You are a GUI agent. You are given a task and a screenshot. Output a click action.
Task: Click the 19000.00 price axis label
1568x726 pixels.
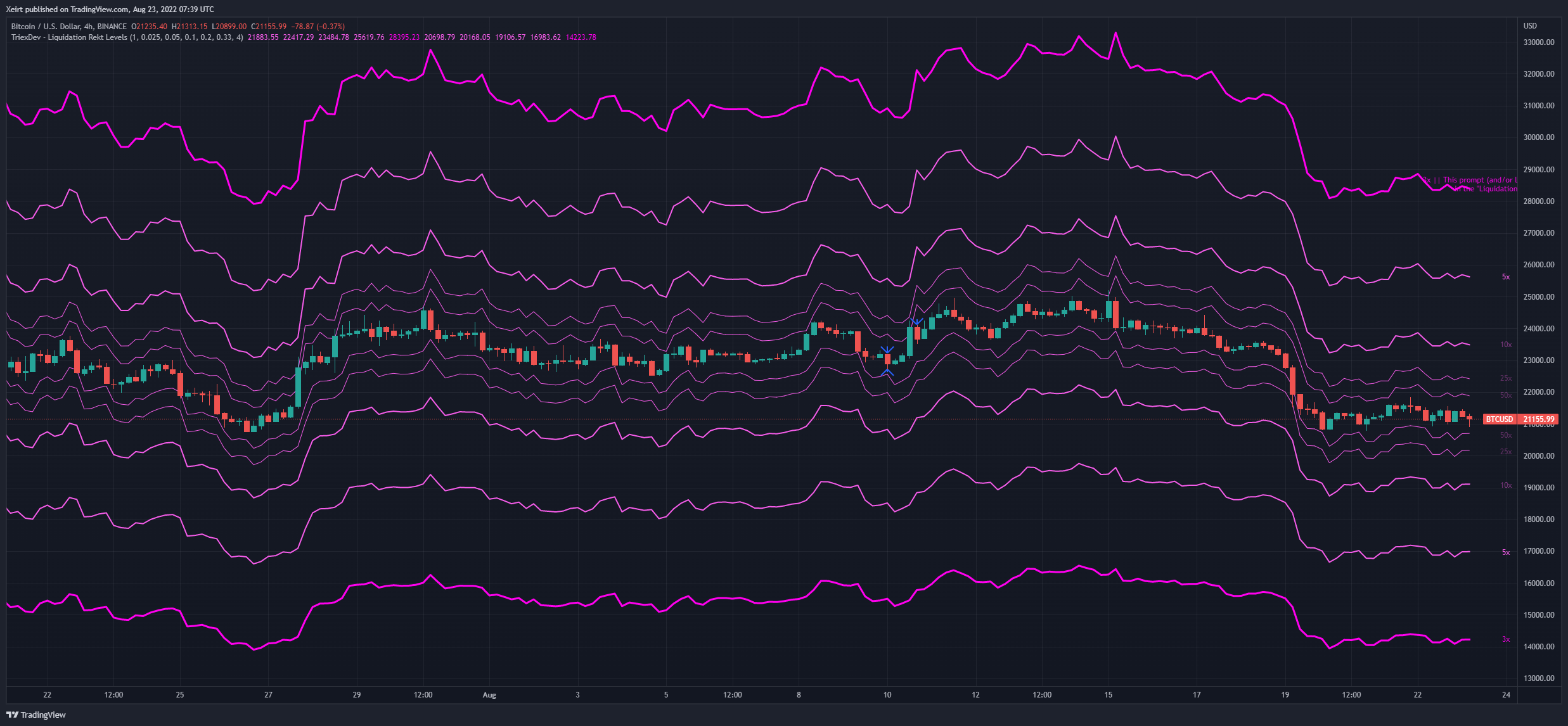pos(1539,488)
